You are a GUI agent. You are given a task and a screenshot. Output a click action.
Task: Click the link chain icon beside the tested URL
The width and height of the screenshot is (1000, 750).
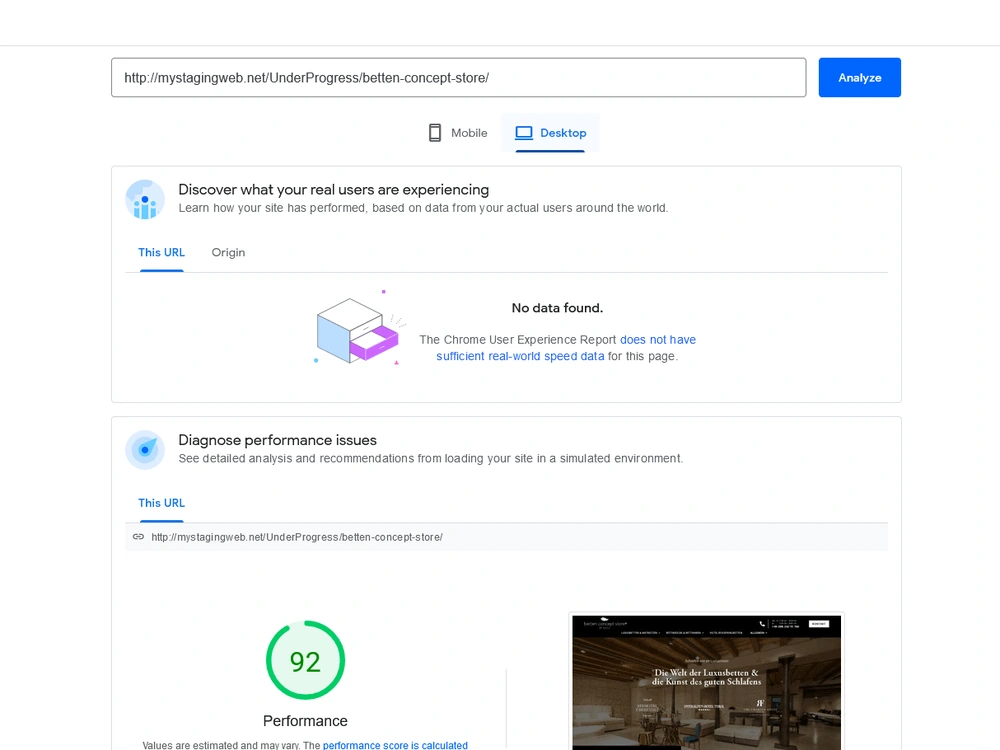pos(138,537)
